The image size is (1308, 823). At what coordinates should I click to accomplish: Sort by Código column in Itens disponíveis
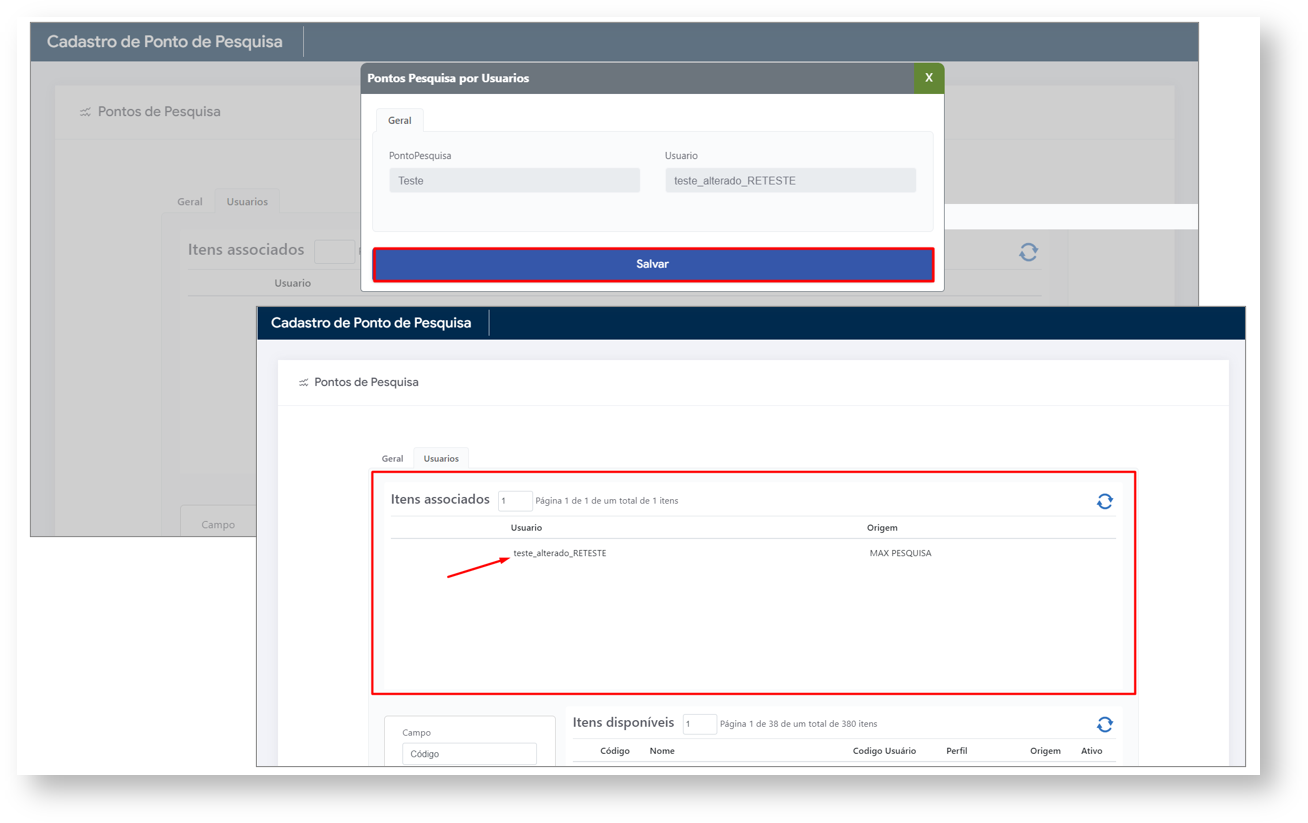coord(615,751)
